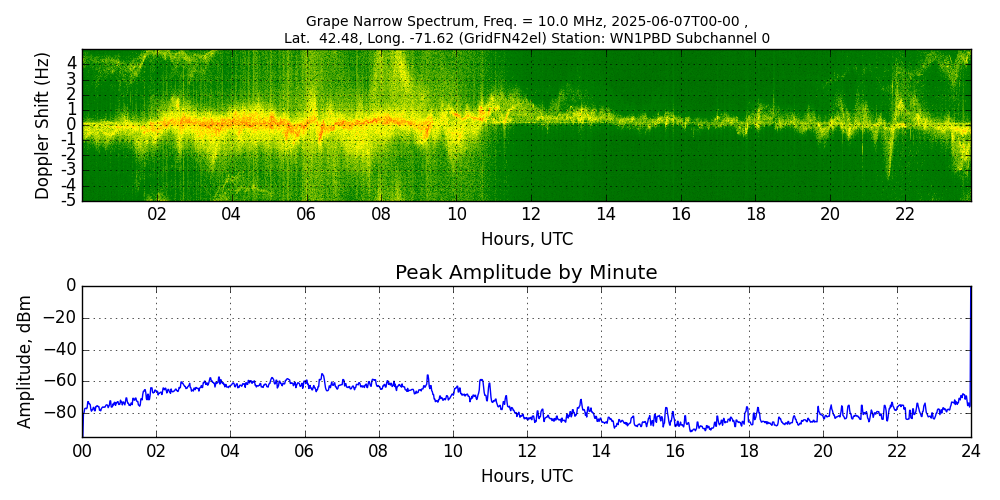Click the 'Peak Amplitude by Minute' title
Screen dimensions: 1000x500
(526, 273)
